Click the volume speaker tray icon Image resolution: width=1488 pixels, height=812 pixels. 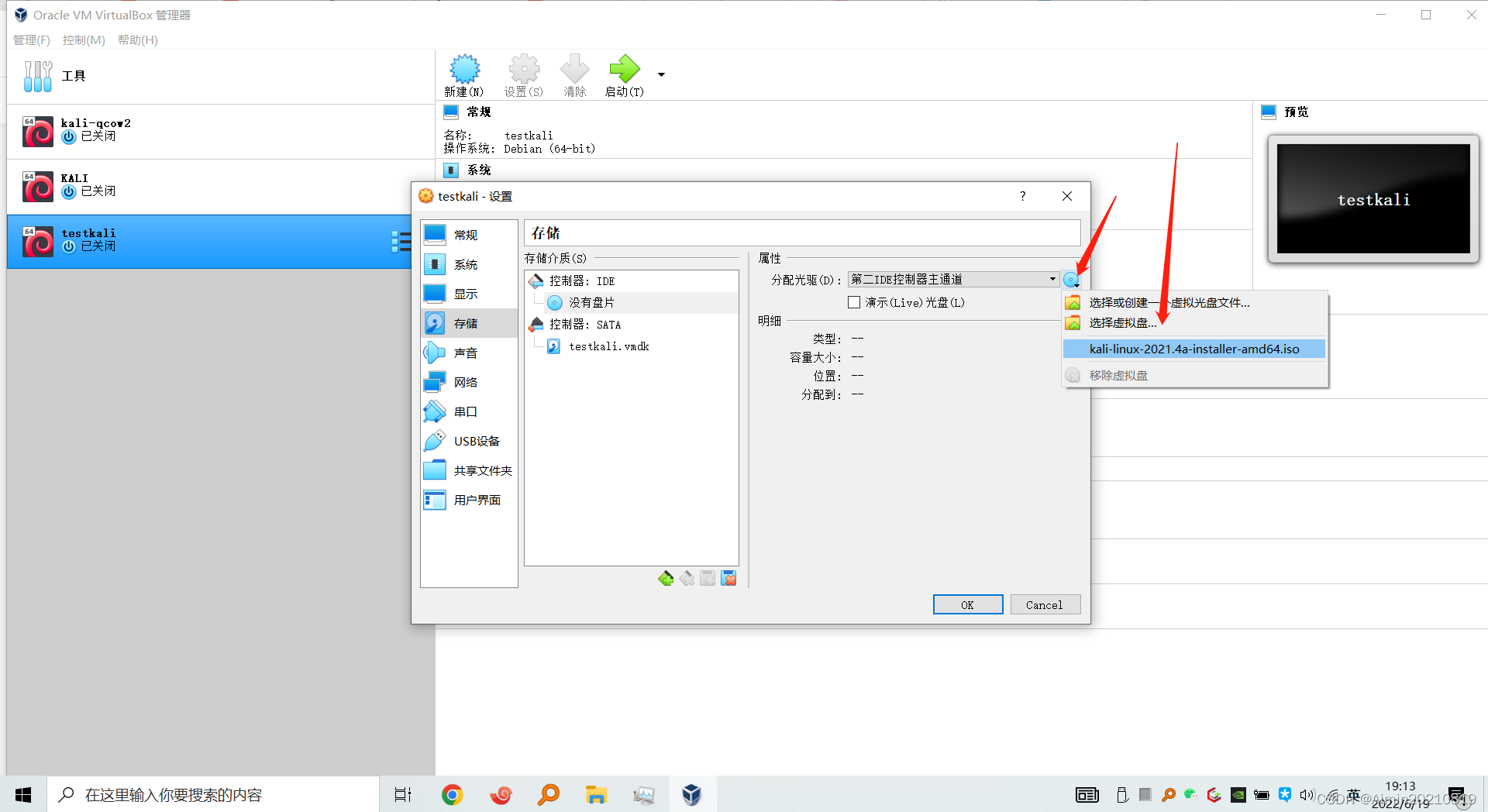point(1307,794)
